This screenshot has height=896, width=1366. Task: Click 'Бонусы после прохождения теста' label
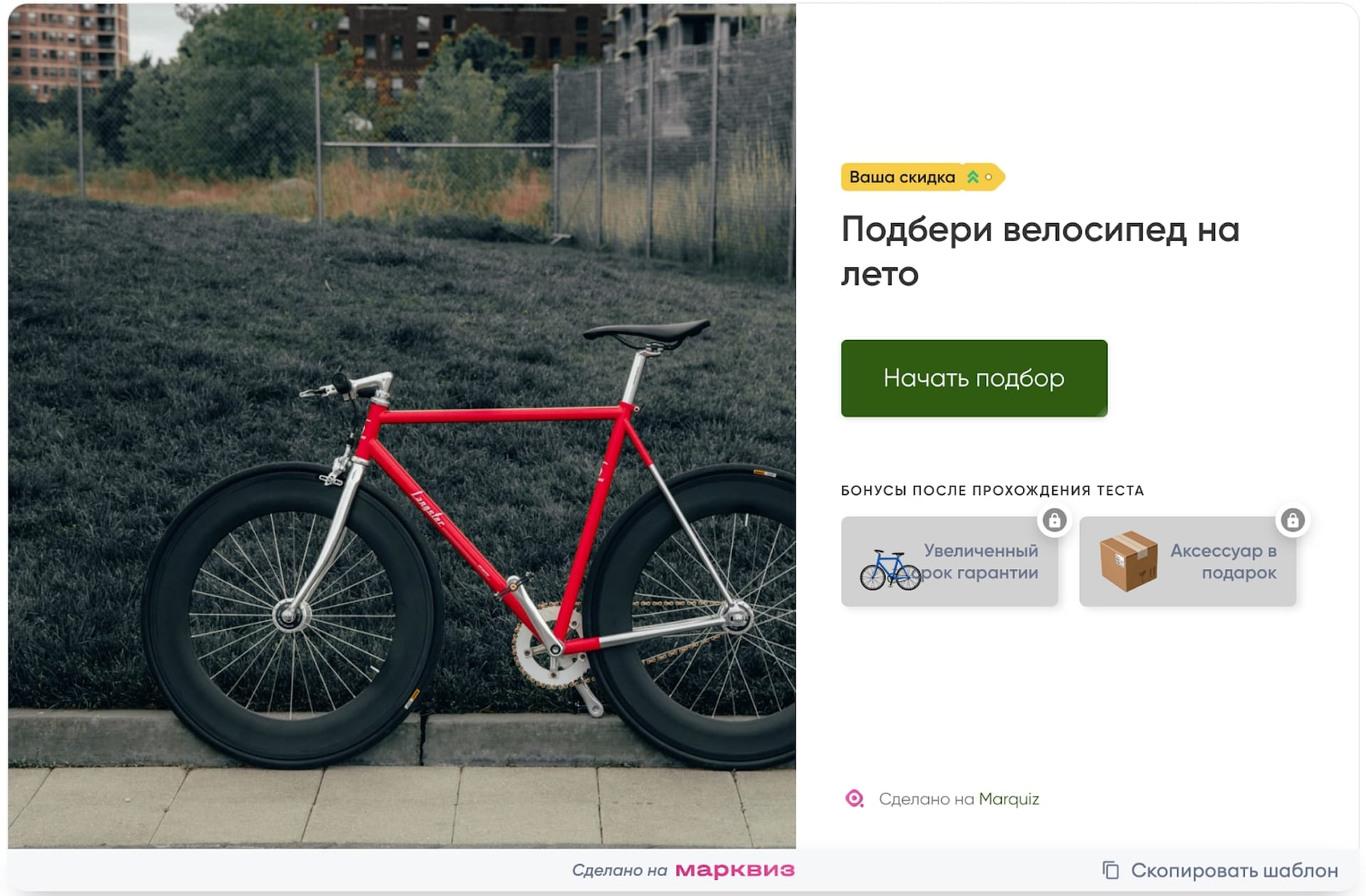click(x=992, y=491)
